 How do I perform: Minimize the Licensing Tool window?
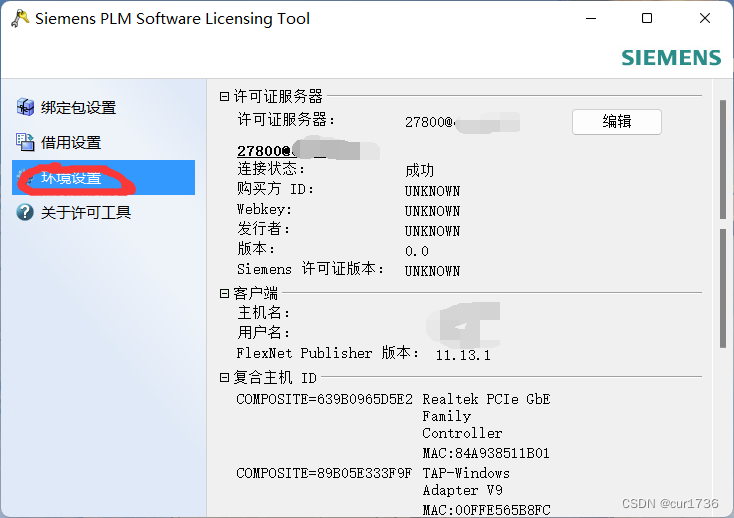(x=591, y=18)
